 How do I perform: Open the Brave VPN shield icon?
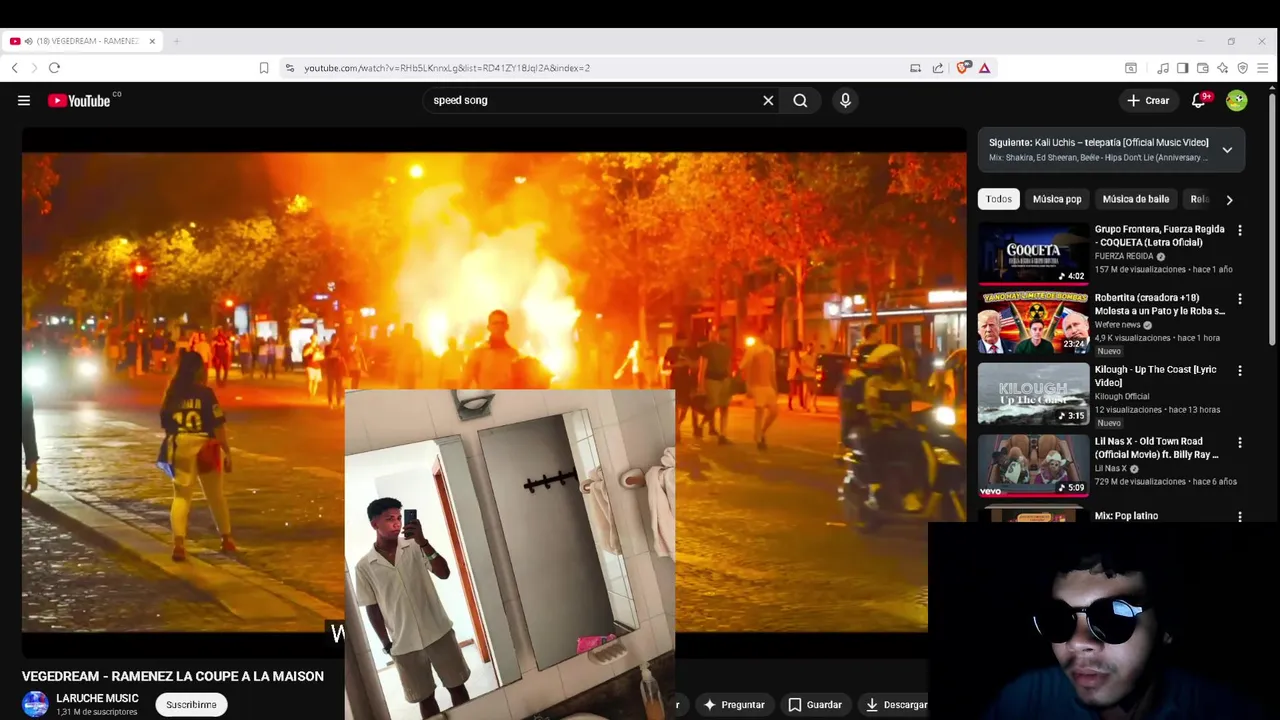click(x=1242, y=68)
